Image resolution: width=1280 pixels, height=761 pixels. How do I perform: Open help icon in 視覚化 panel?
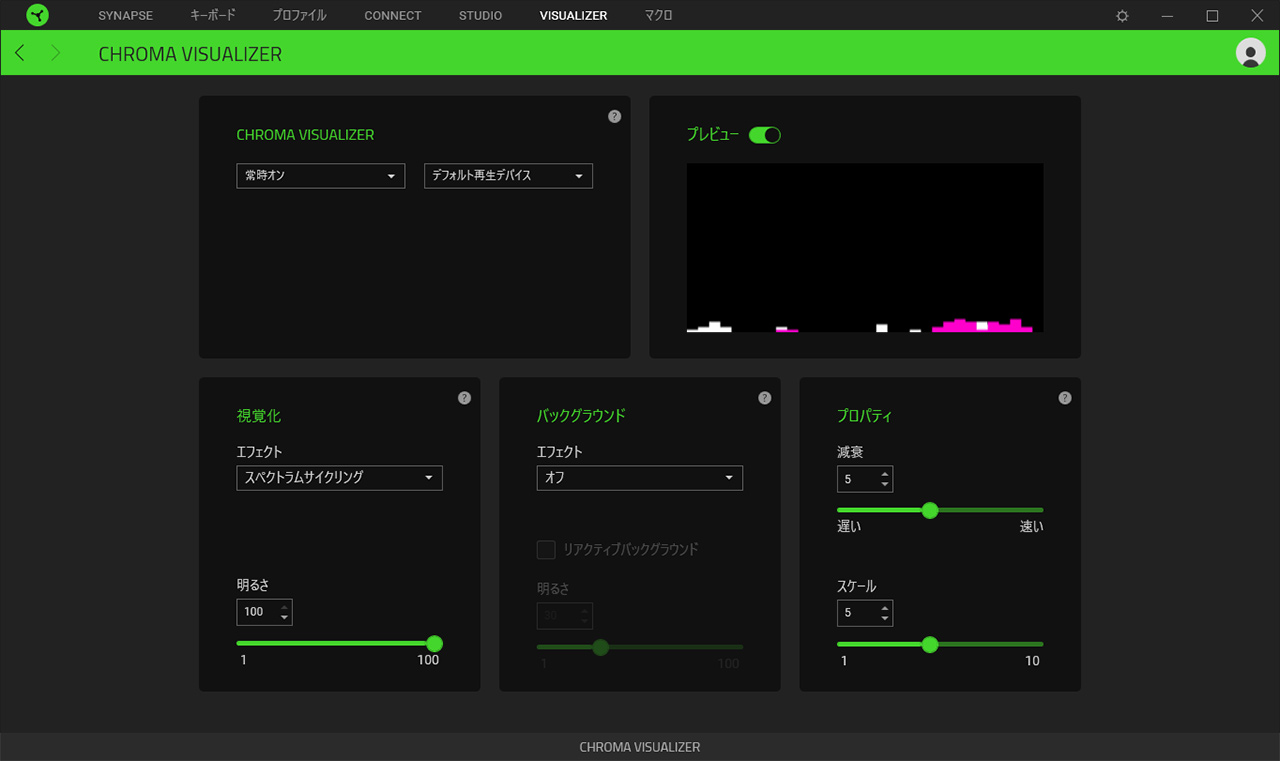pos(464,398)
